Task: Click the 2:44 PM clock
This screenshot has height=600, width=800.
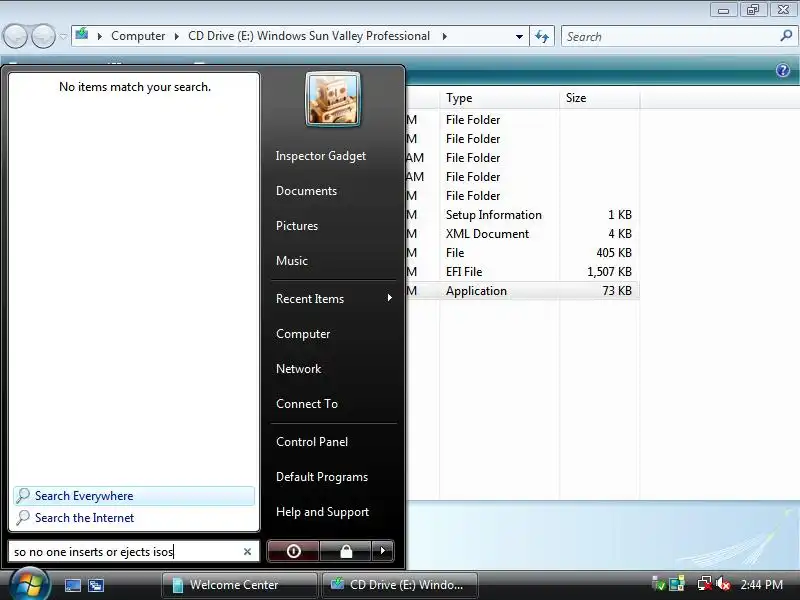Action: coord(762,585)
